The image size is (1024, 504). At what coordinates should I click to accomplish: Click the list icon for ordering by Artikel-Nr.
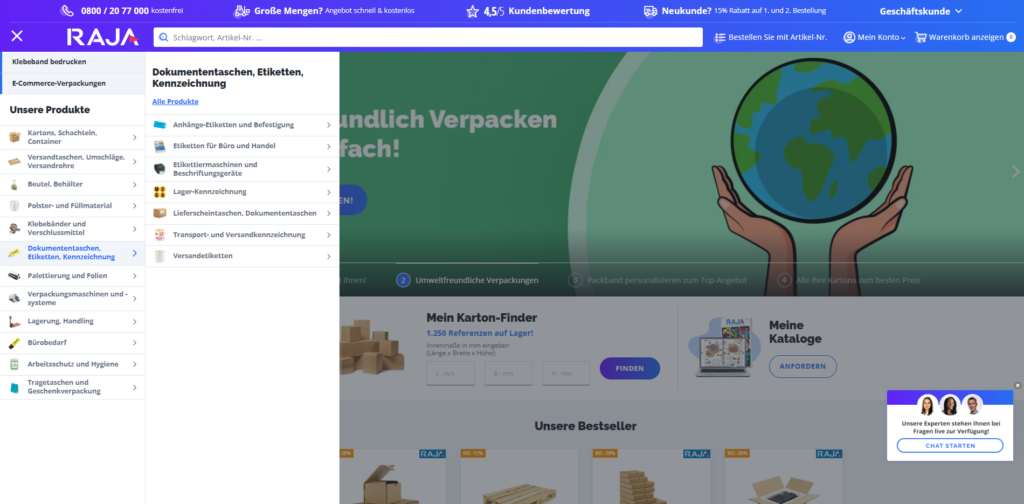coord(720,37)
